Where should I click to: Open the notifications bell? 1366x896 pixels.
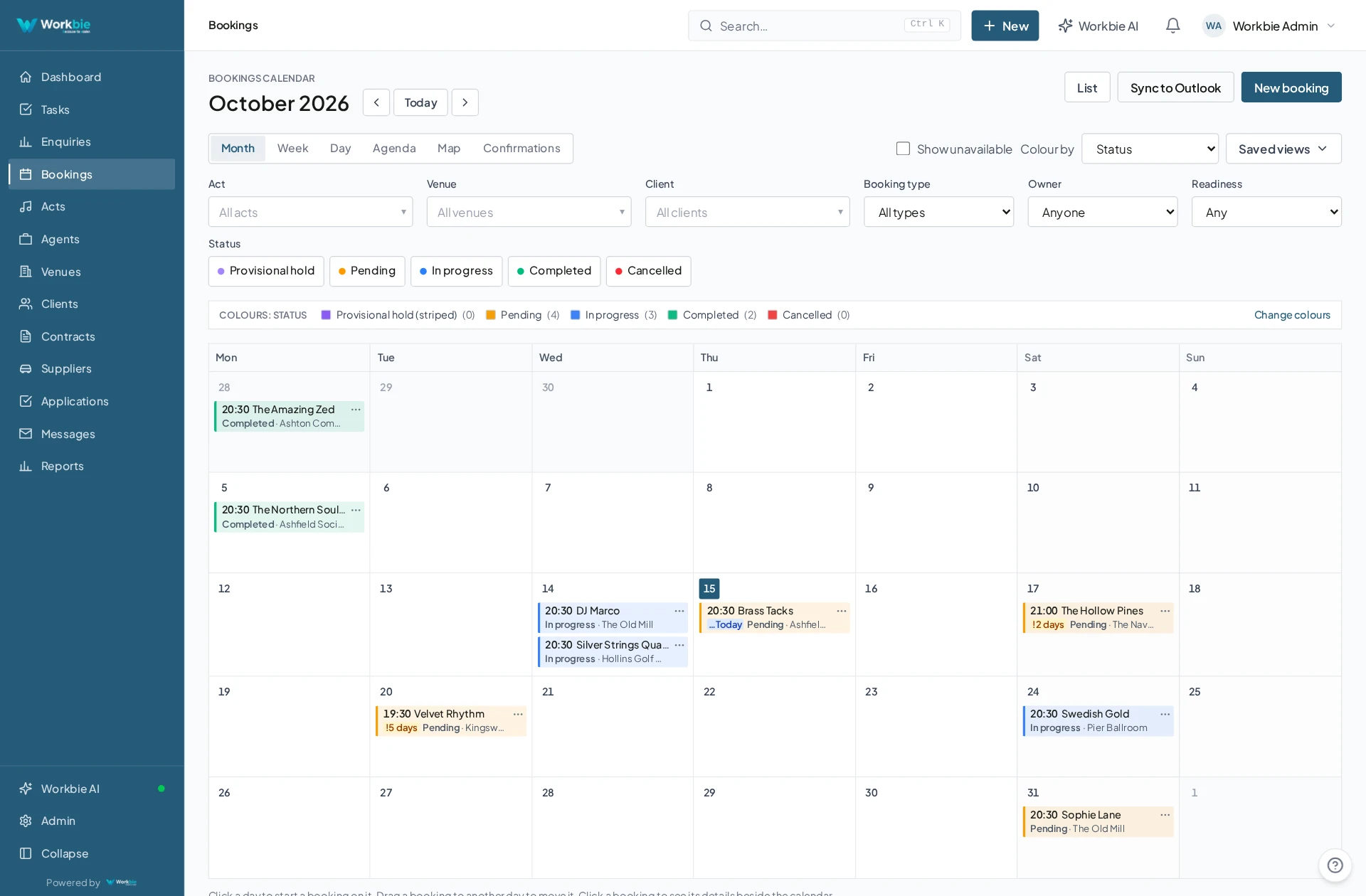click(1172, 26)
